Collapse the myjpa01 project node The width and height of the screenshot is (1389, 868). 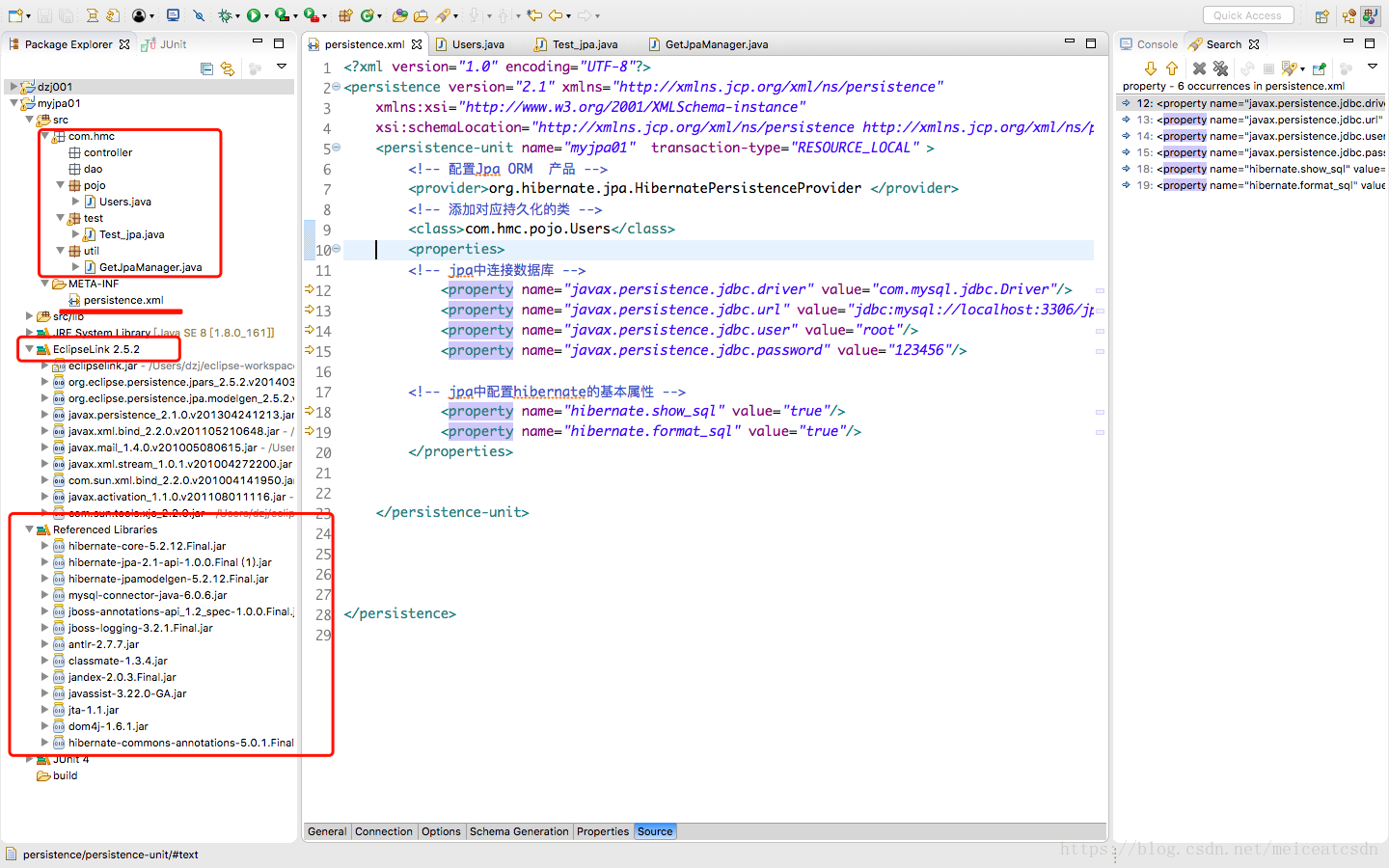(x=14, y=103)
